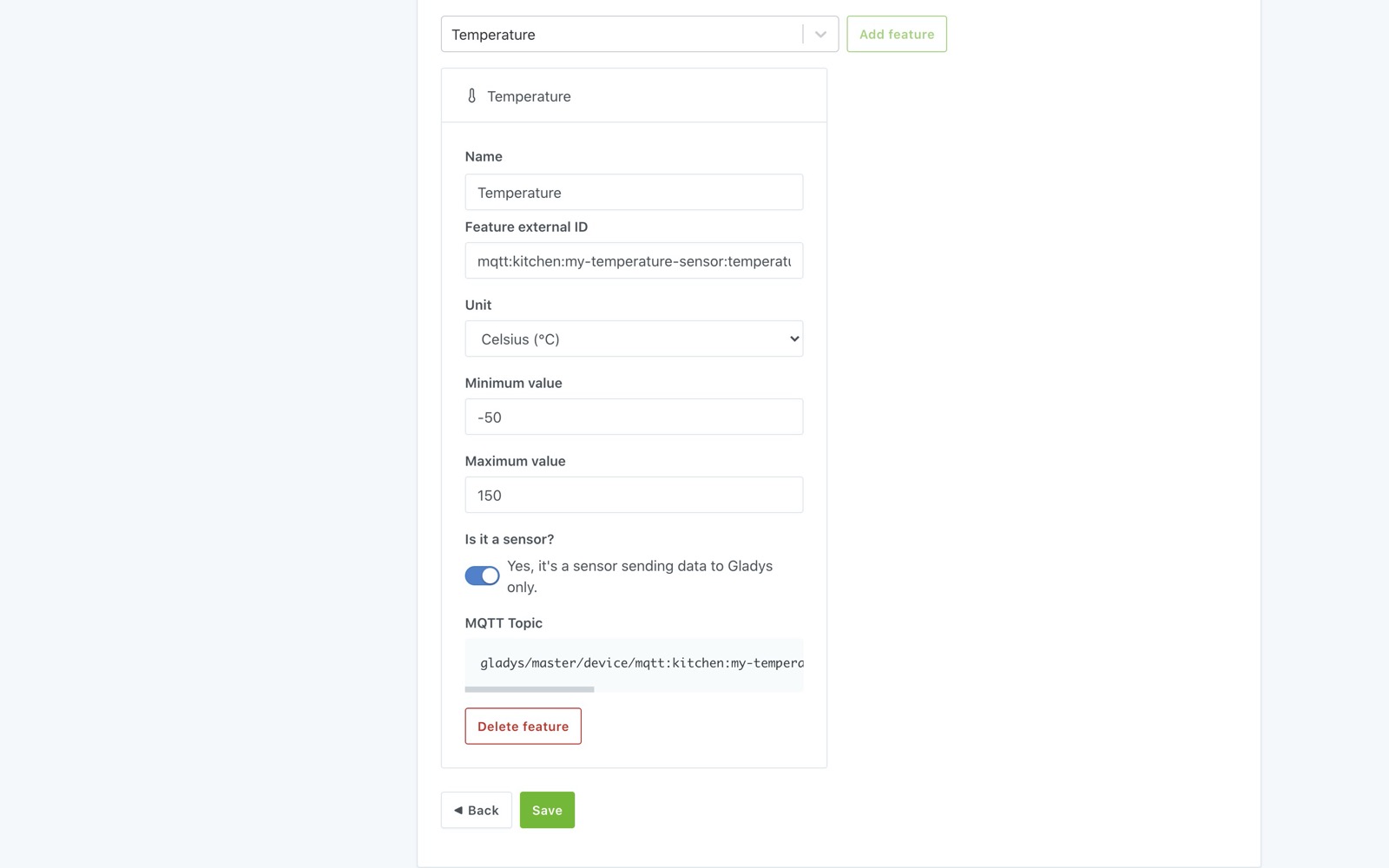This screenshot has height=868, width=1389.
Task: Click the MQTT Topic text showing gladys/master/device
Action: pyautogui.click(x=634, y=664)
